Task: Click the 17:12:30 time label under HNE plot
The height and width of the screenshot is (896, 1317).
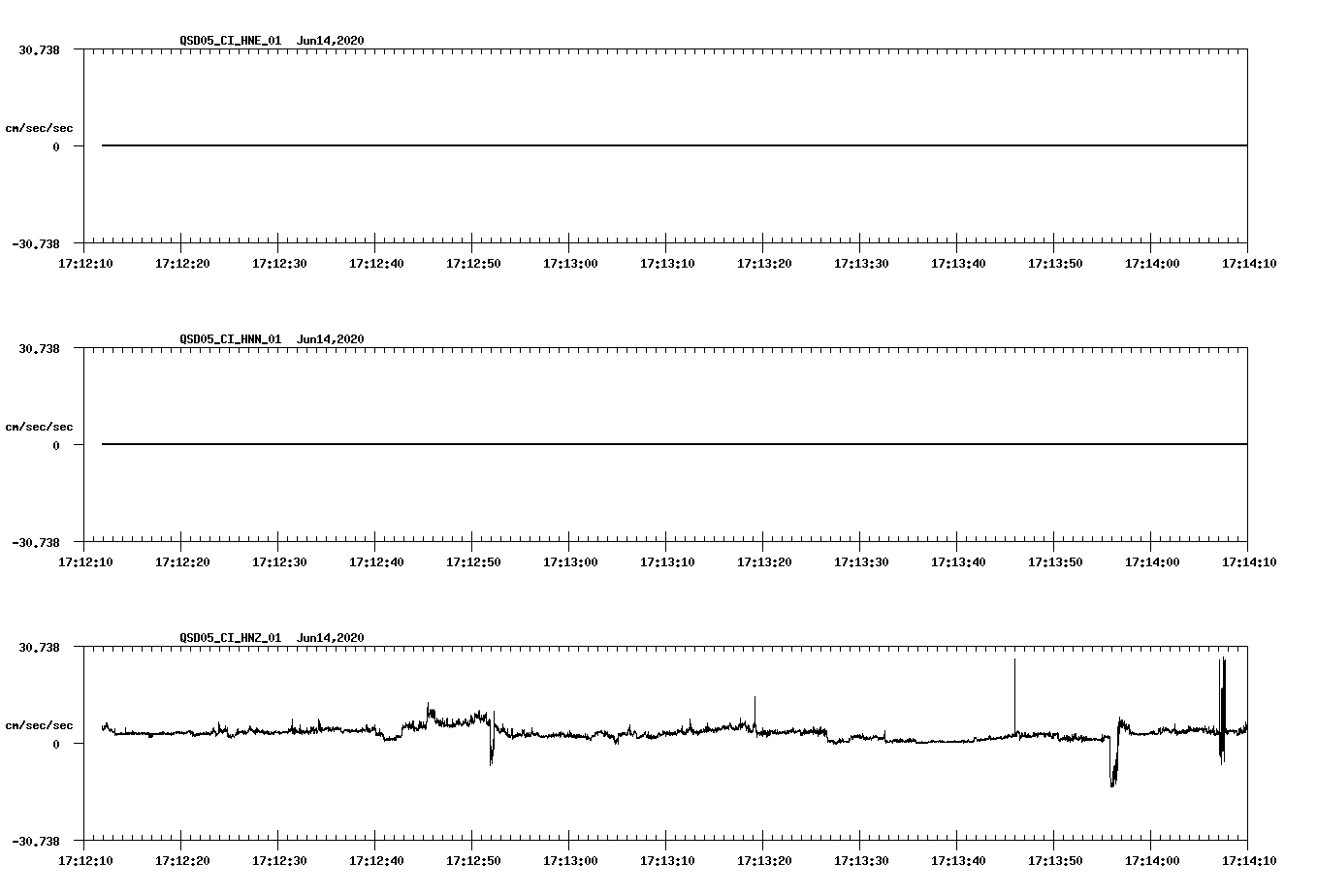Action: point(279,263)
